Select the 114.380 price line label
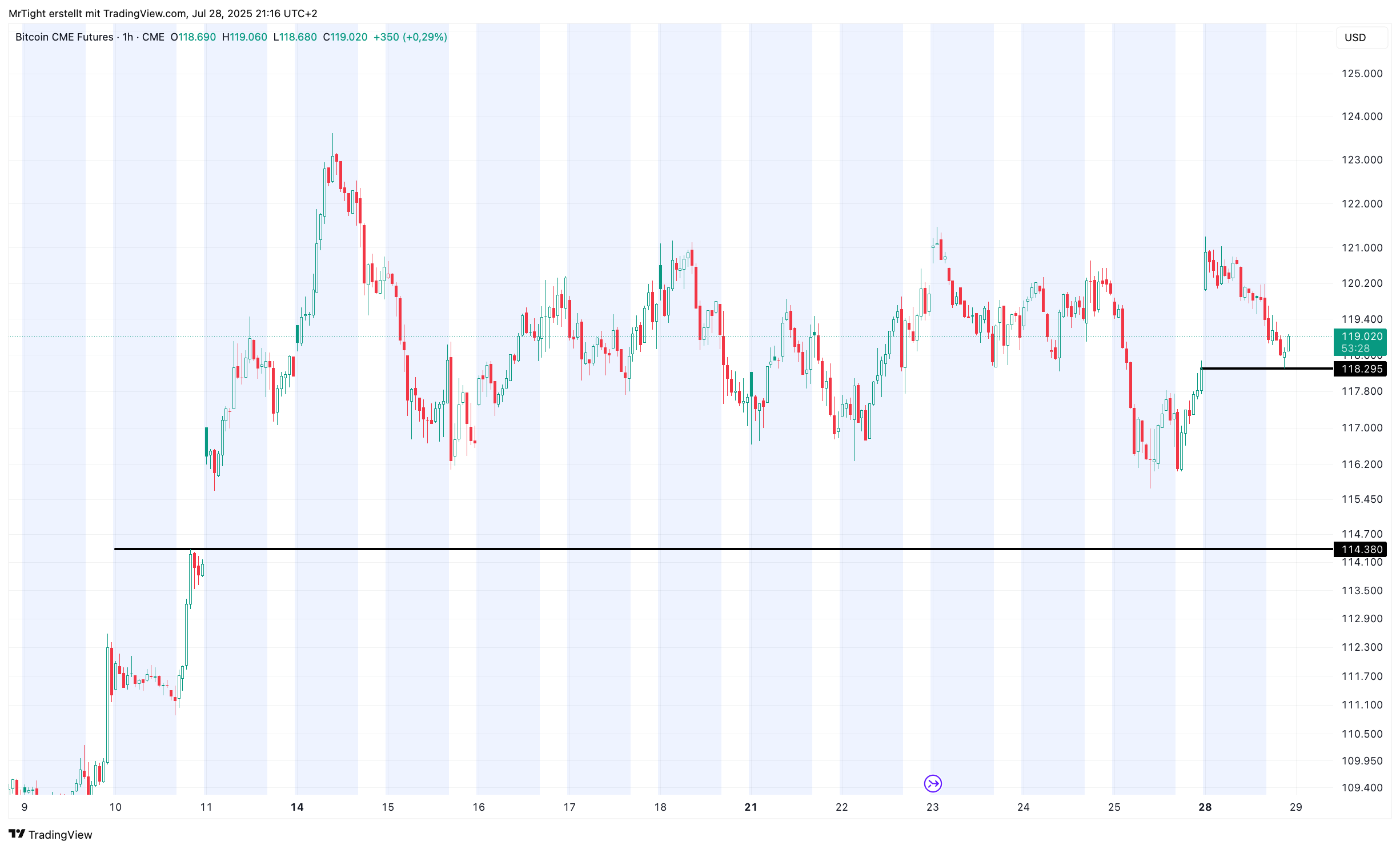 [1361, 550]
